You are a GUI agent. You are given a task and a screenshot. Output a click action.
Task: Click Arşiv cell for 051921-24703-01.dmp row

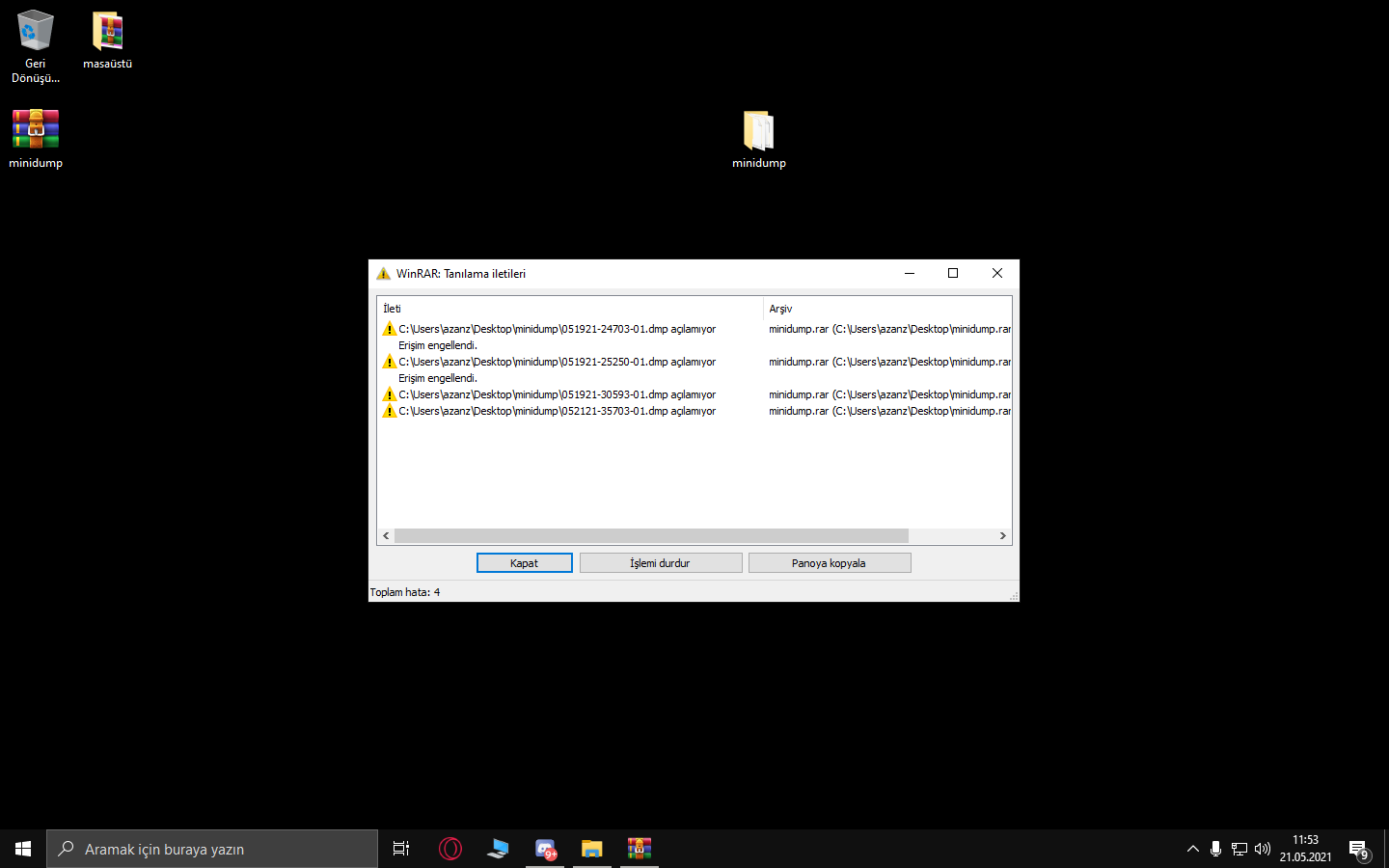[889, 329]
